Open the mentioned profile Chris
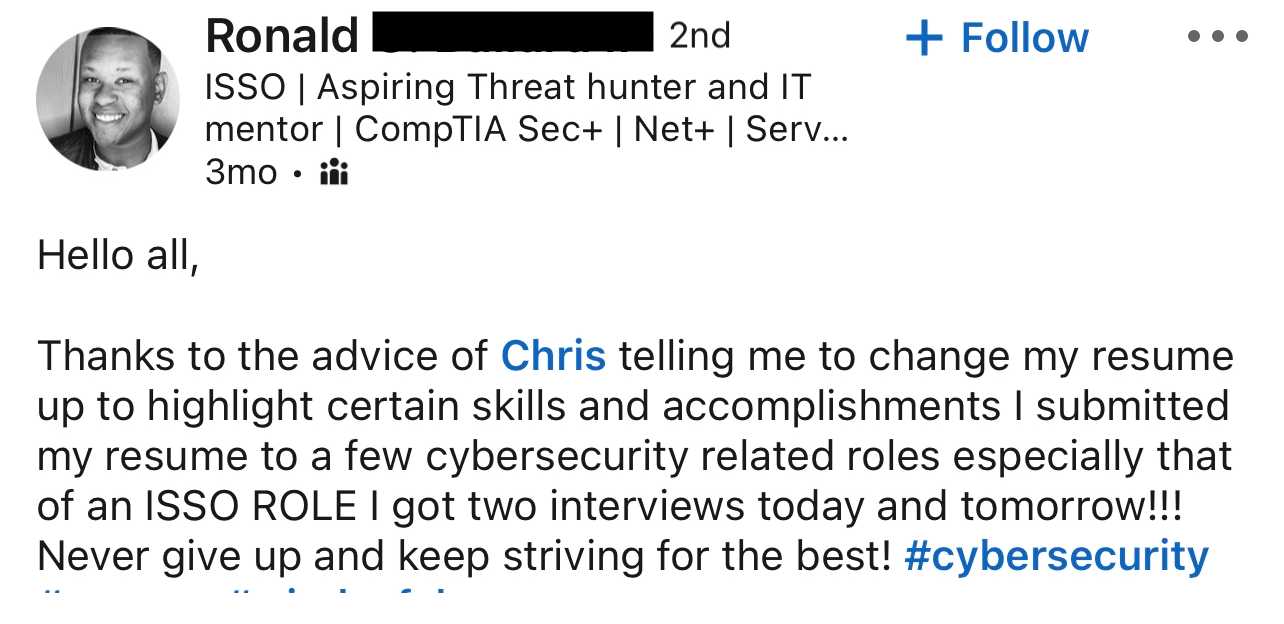Viewport: 1284px width, 624px height. pos(553,356)
